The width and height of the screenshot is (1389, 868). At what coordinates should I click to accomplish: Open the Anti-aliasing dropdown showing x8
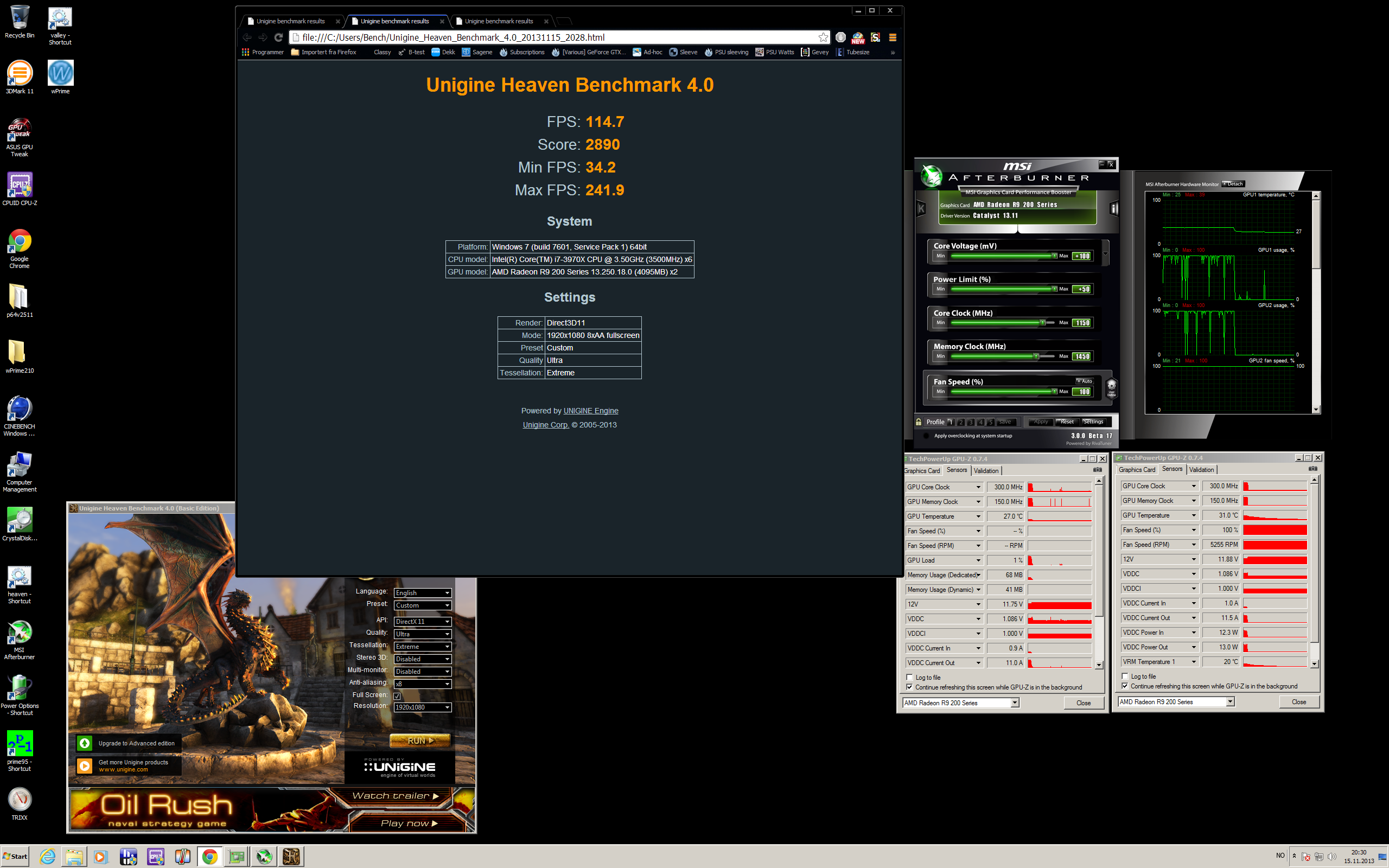pyautogui.click(x=423, y=684)
